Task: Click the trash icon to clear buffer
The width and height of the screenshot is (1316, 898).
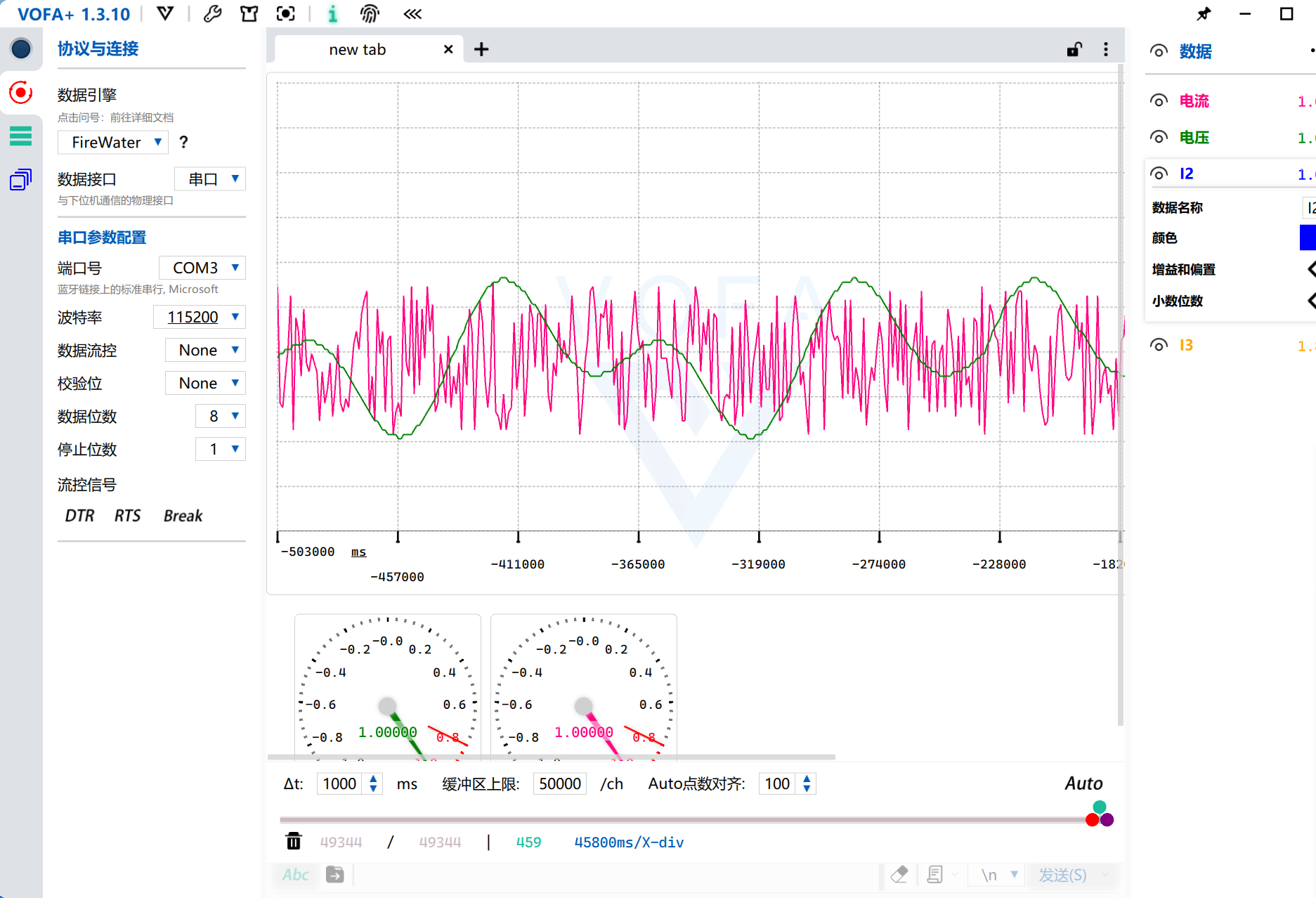Action: tap(294, 841)
